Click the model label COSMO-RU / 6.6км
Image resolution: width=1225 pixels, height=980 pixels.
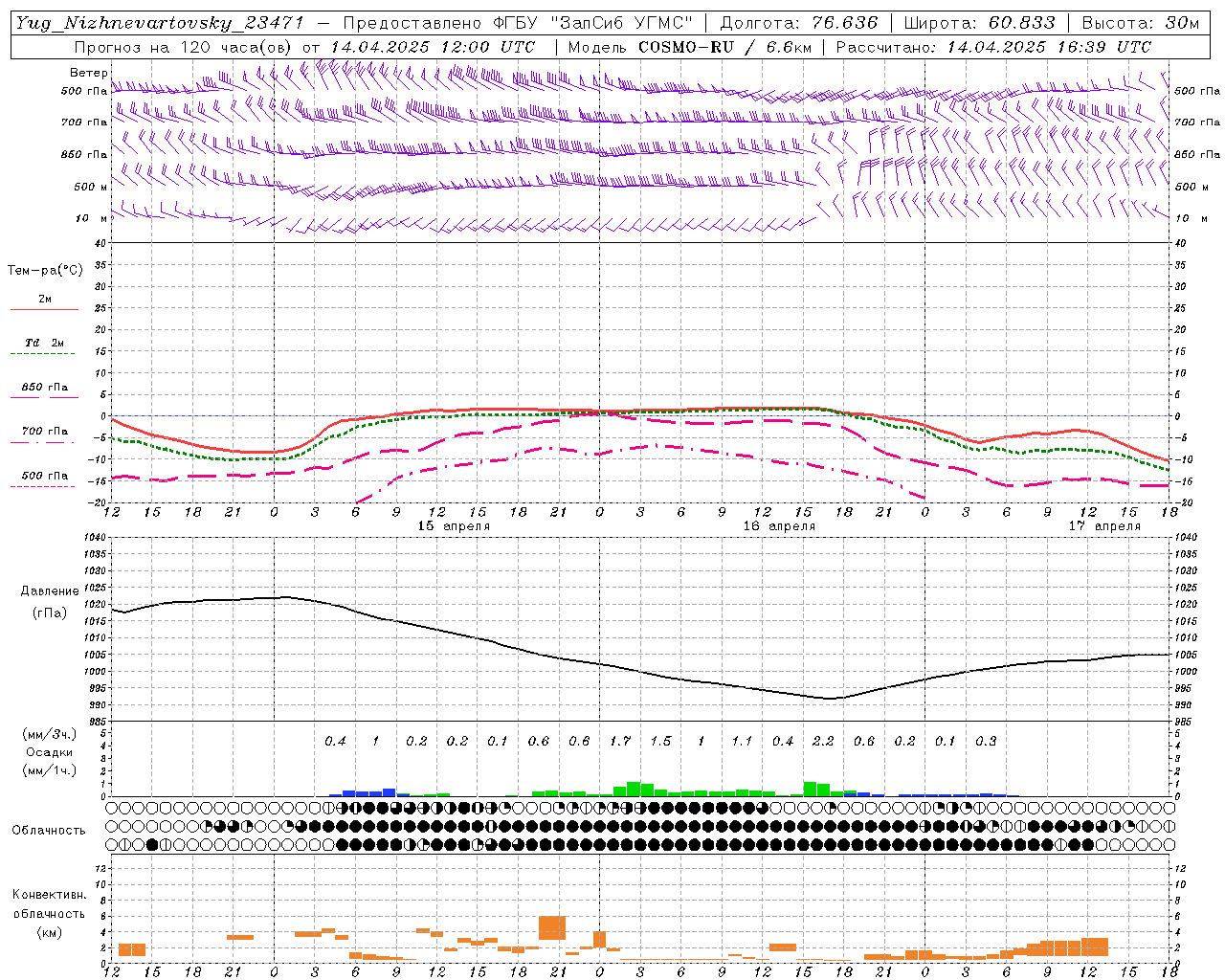(724, 47)
